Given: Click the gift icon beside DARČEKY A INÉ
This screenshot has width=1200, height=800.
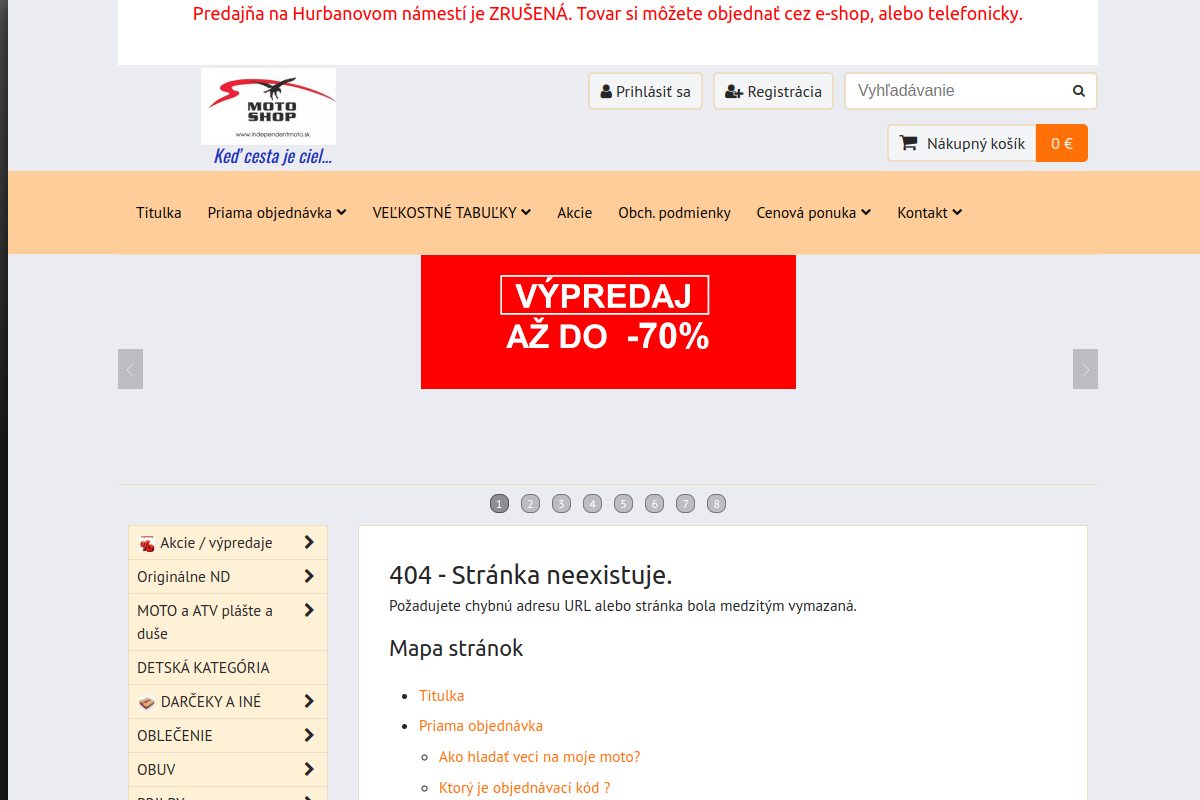Looking at the screenshot, I should click(x=147, y=702).
